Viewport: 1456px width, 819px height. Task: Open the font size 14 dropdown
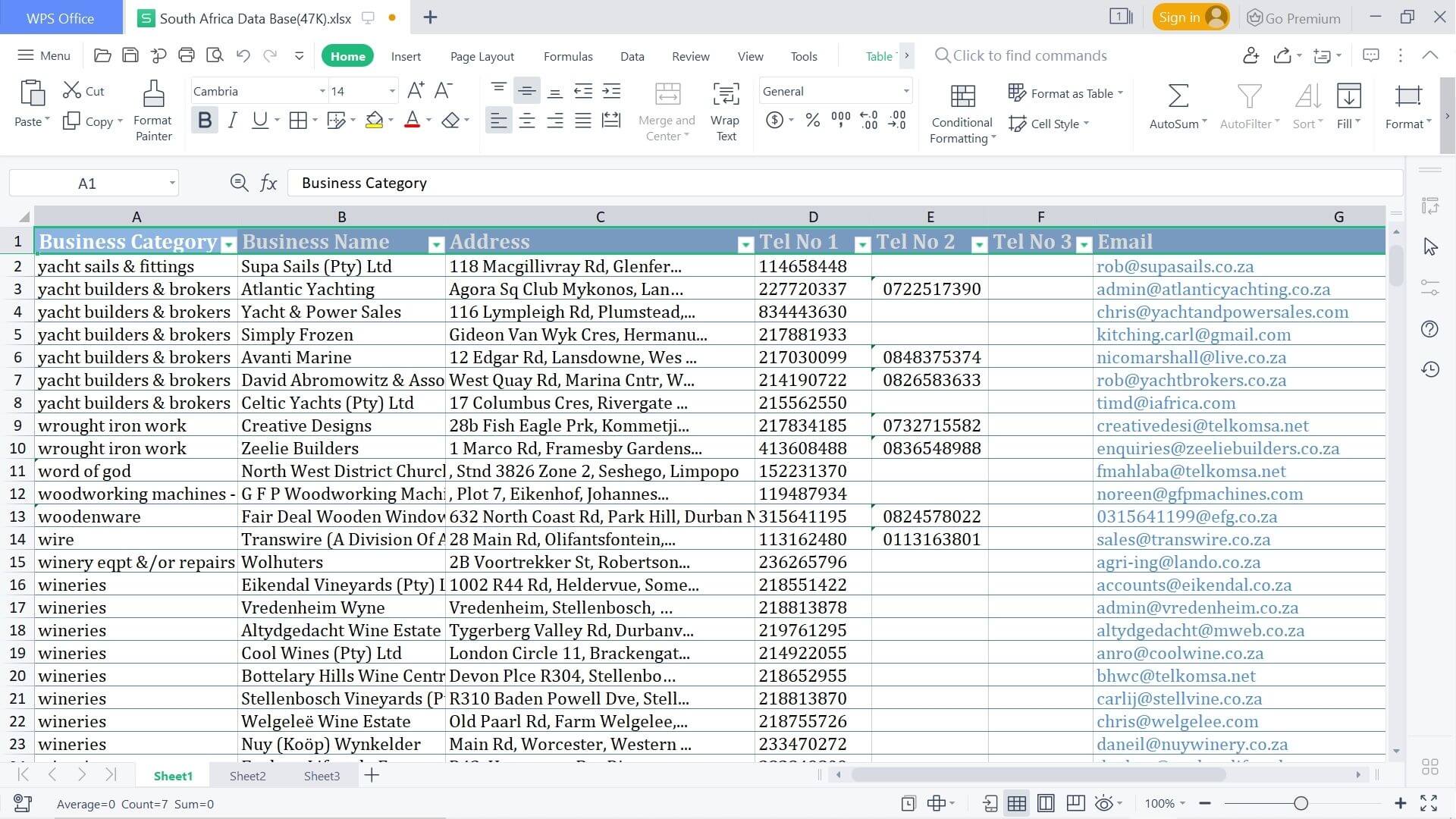pos(392,91)
